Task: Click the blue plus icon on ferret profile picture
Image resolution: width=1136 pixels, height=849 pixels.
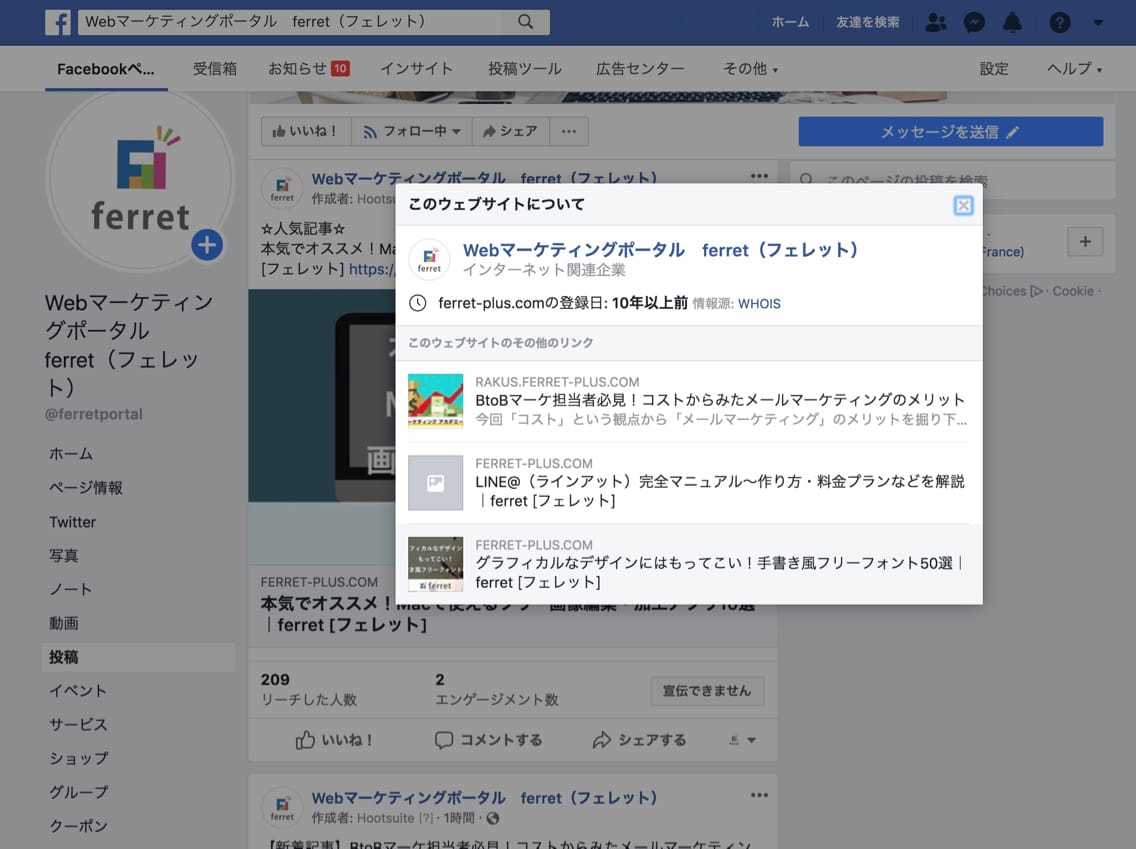Action: 206,245
